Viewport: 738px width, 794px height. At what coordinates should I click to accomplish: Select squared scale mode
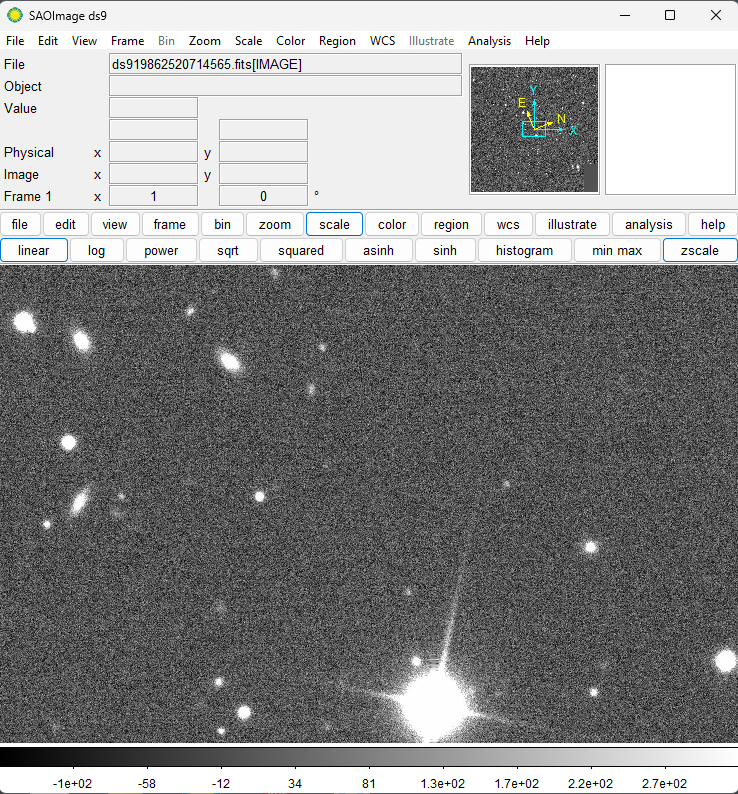tap(301, 250)
